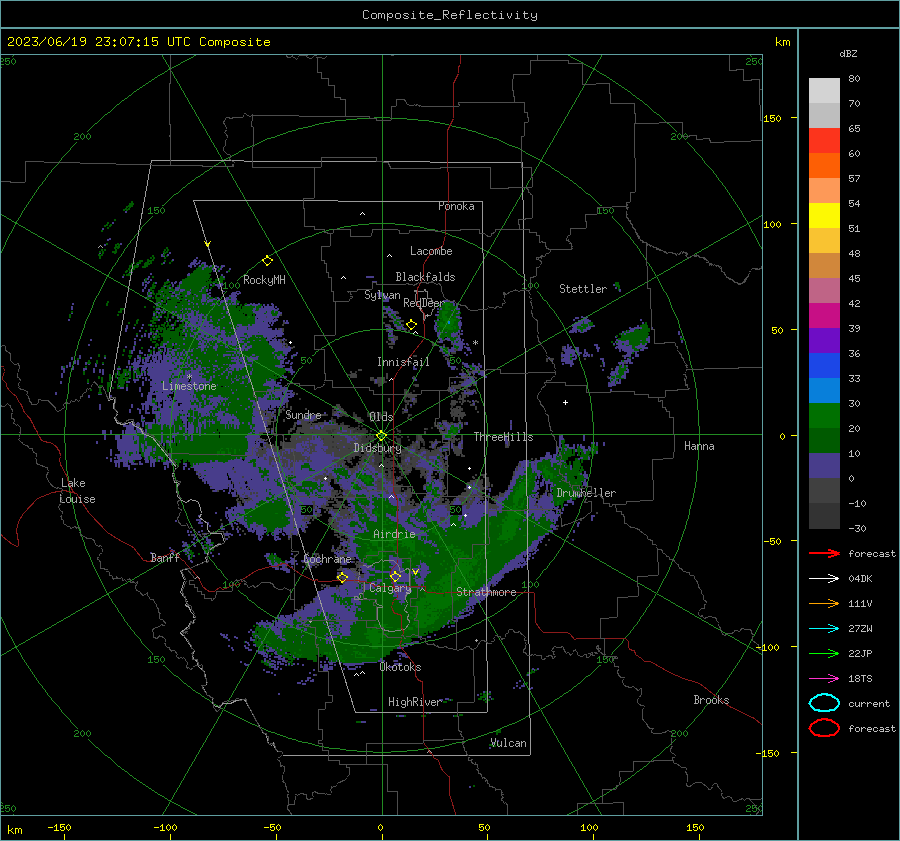The width and height of the screenshot is (900, 841).
Task: Click the Composite_Reflectivity title text
Action: pyautogui.click(x=450, y=15)
